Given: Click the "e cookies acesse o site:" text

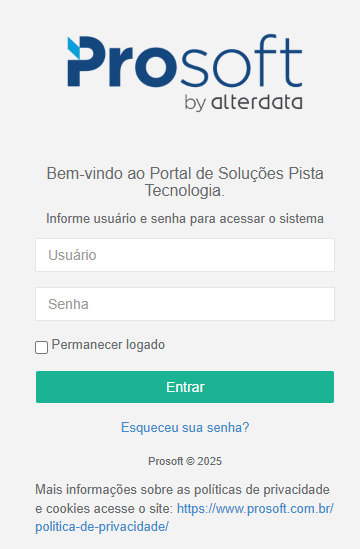Looking at the screenshot, I should point(104,508).
